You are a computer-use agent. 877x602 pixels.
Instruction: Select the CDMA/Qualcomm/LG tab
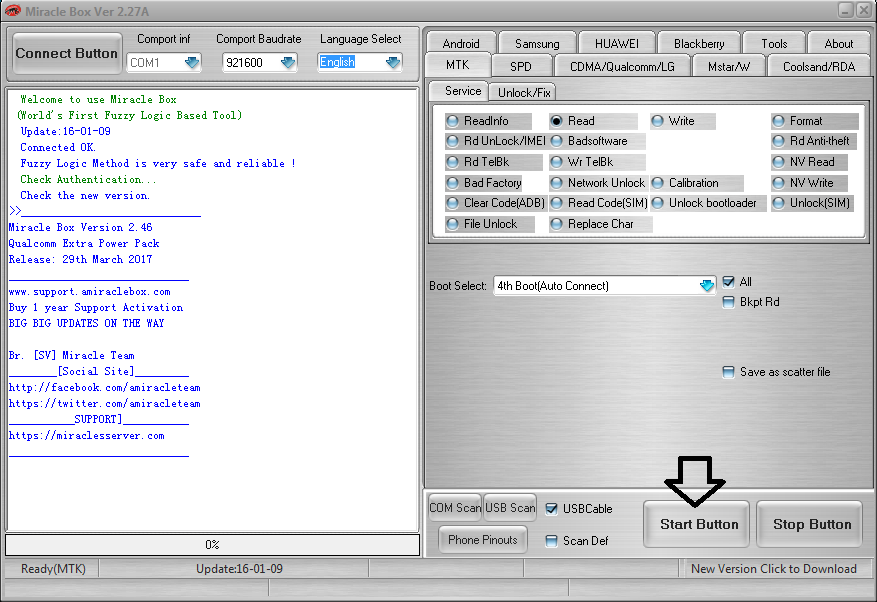point(622,67)
